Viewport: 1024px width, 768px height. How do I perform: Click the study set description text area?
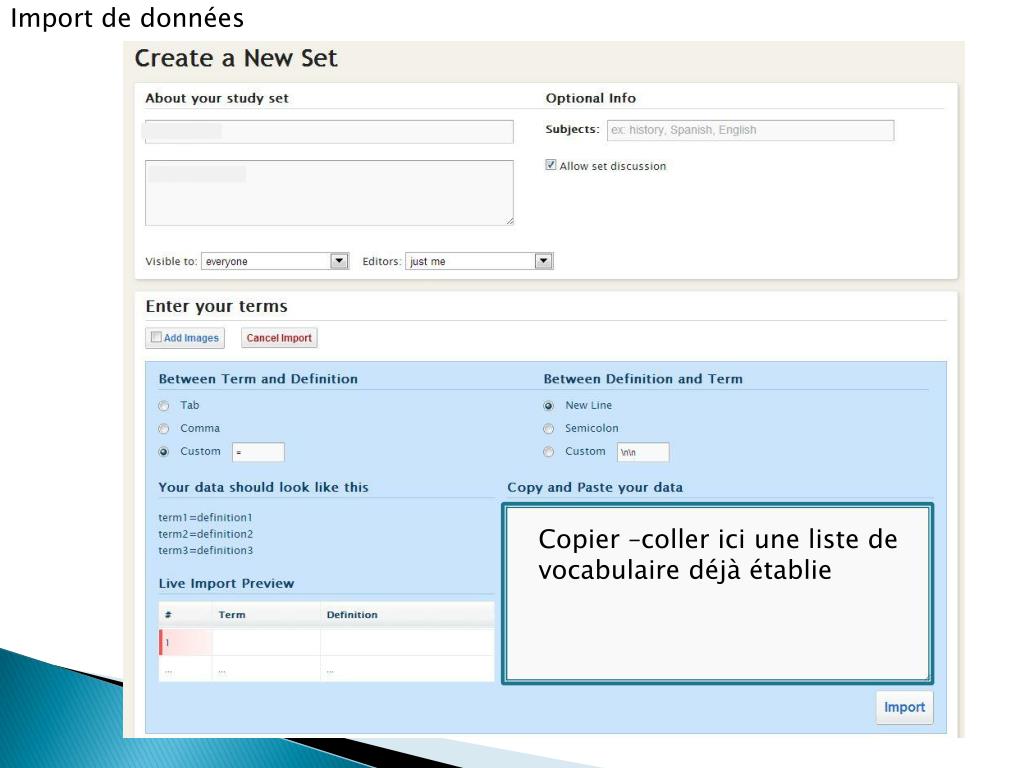click(329, 193)
